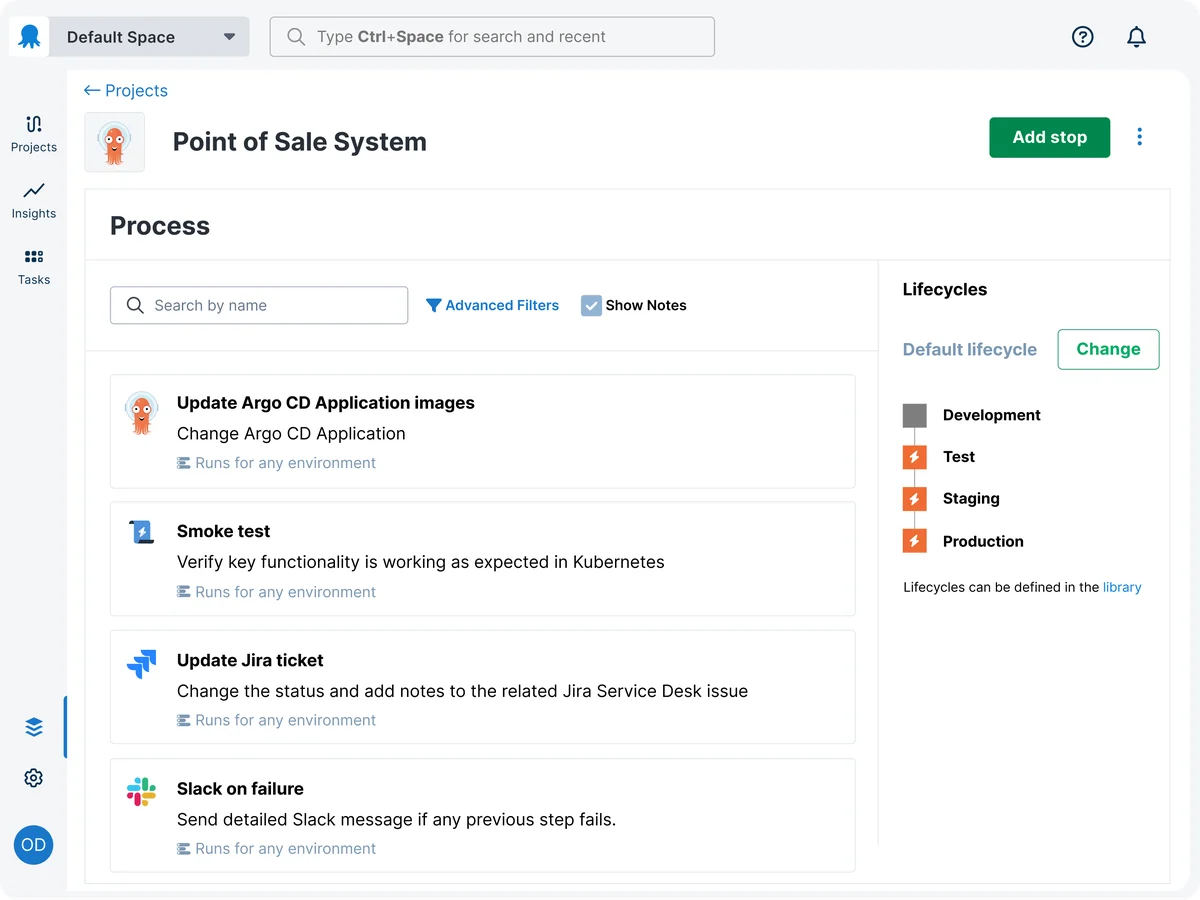Click the Search by name field
The height and width of the screenshot is (900, 1200).
(259, 305)
